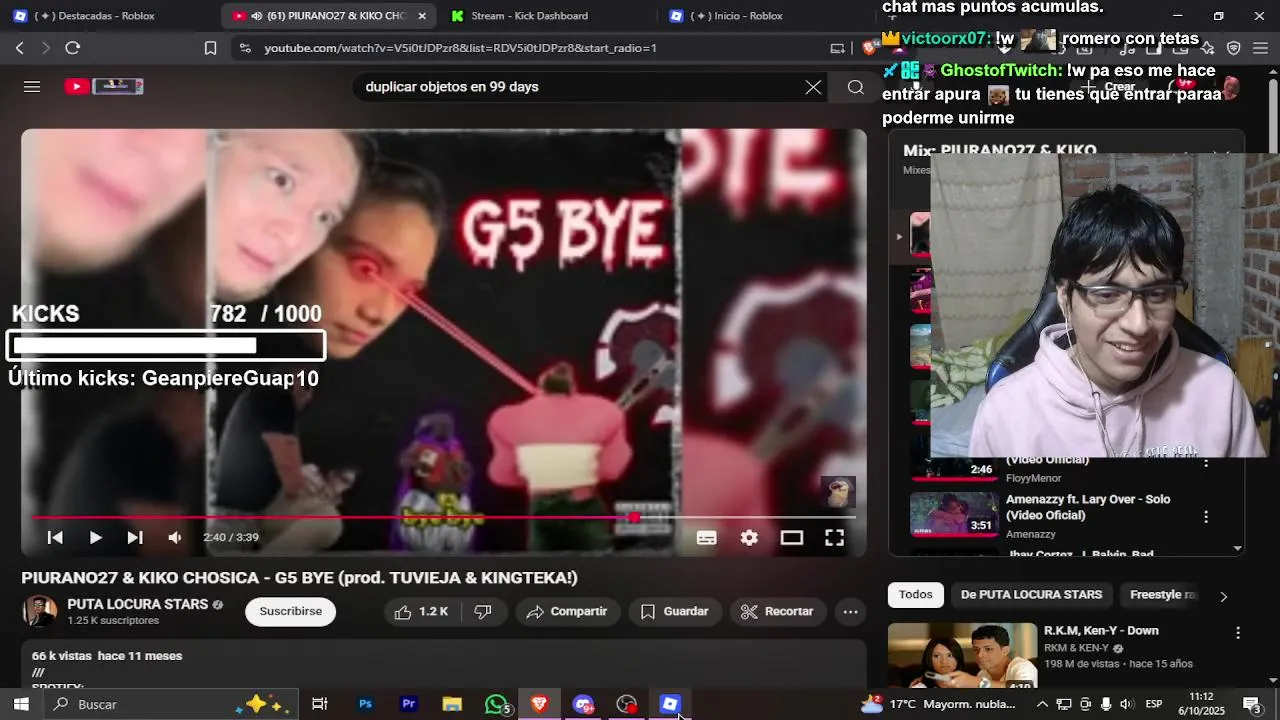Open WhatsApp from the taskbar
1280x720 pixels.
point(496,704)
